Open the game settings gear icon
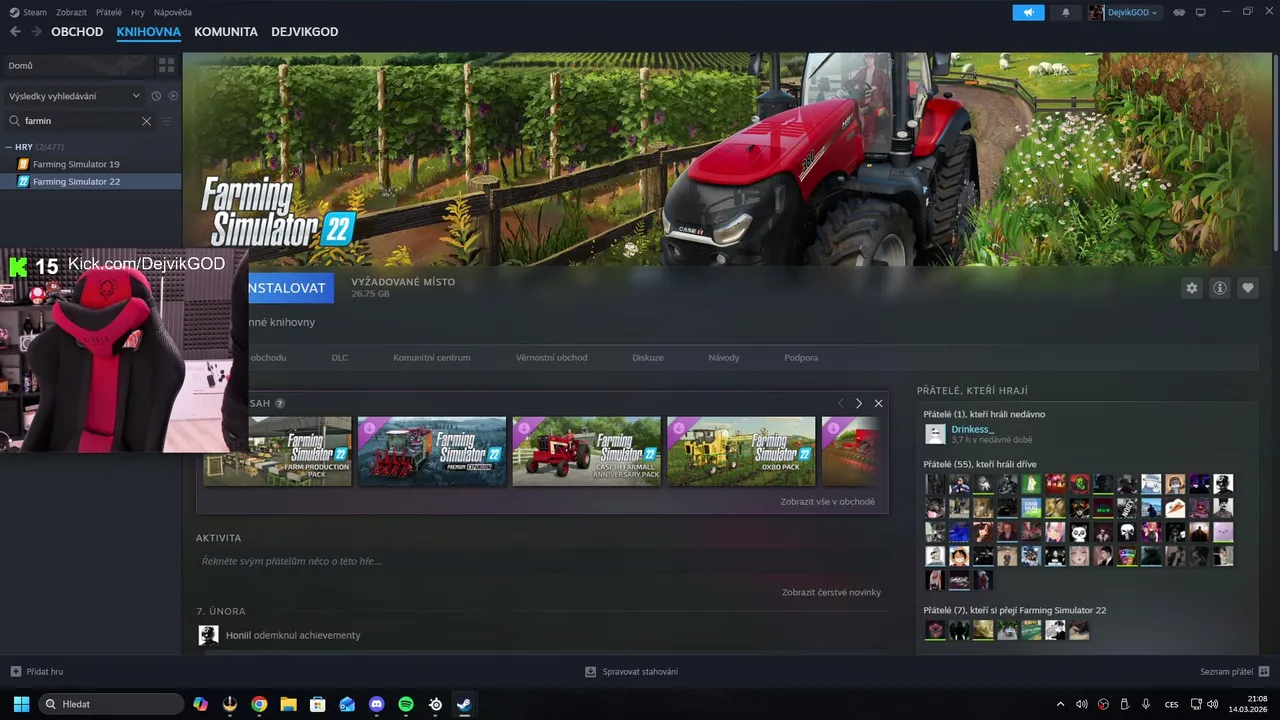The image size is (1280, 720). click(x=1192, y=288)
